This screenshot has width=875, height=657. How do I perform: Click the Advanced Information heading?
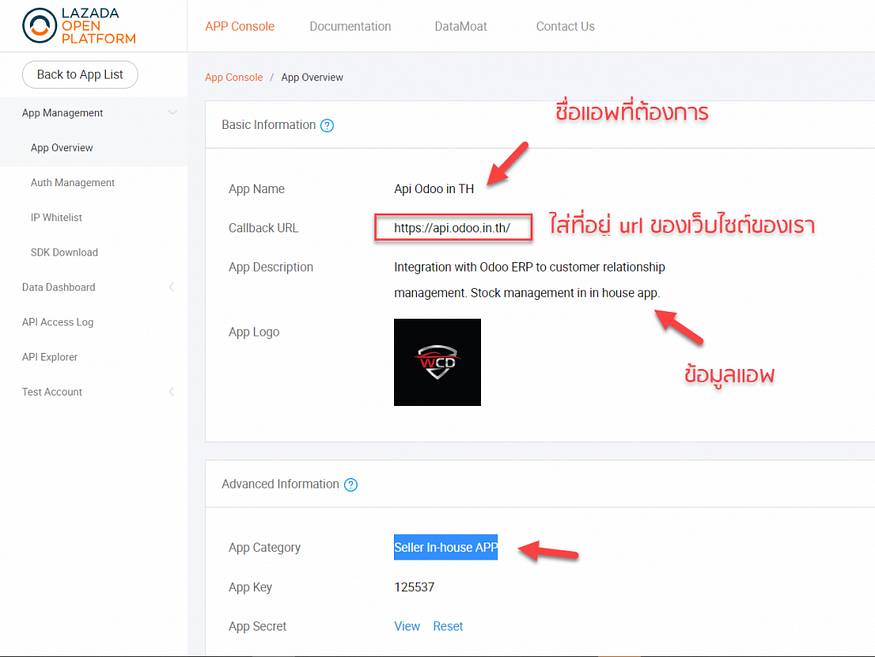click(x=280, y=484)
